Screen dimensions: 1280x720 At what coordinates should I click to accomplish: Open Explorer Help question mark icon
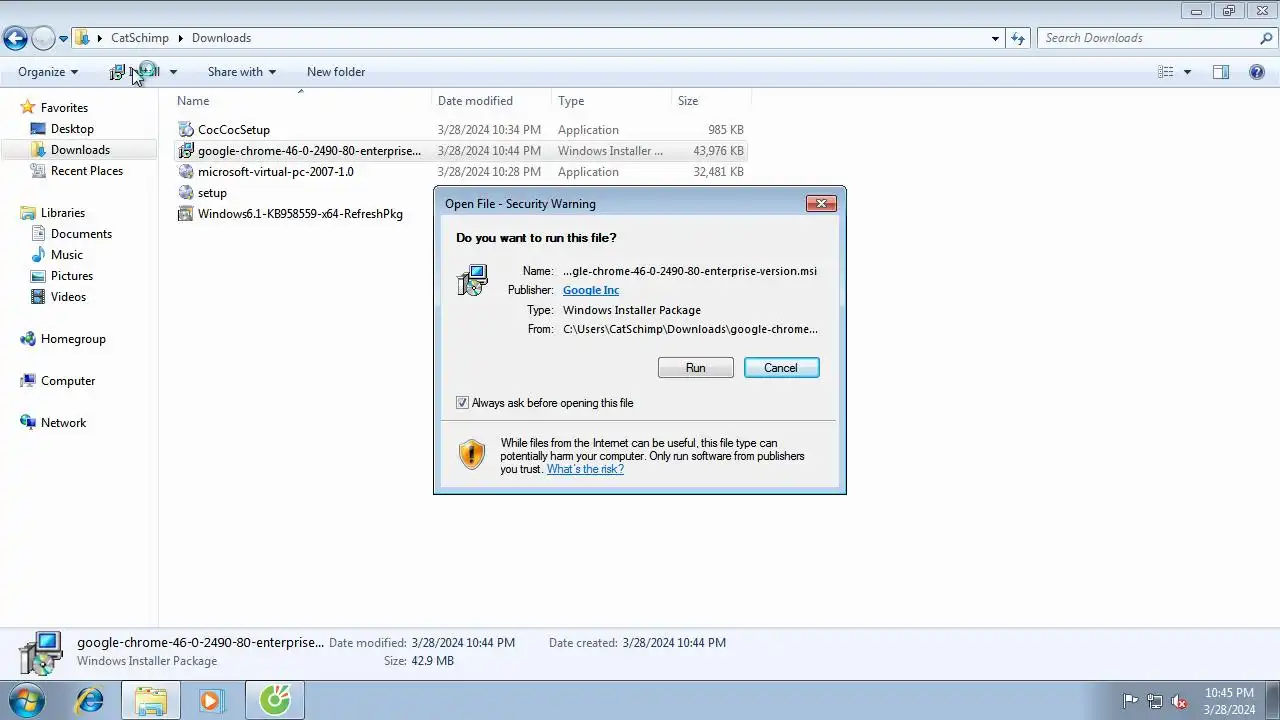(x=1257, y=72)
